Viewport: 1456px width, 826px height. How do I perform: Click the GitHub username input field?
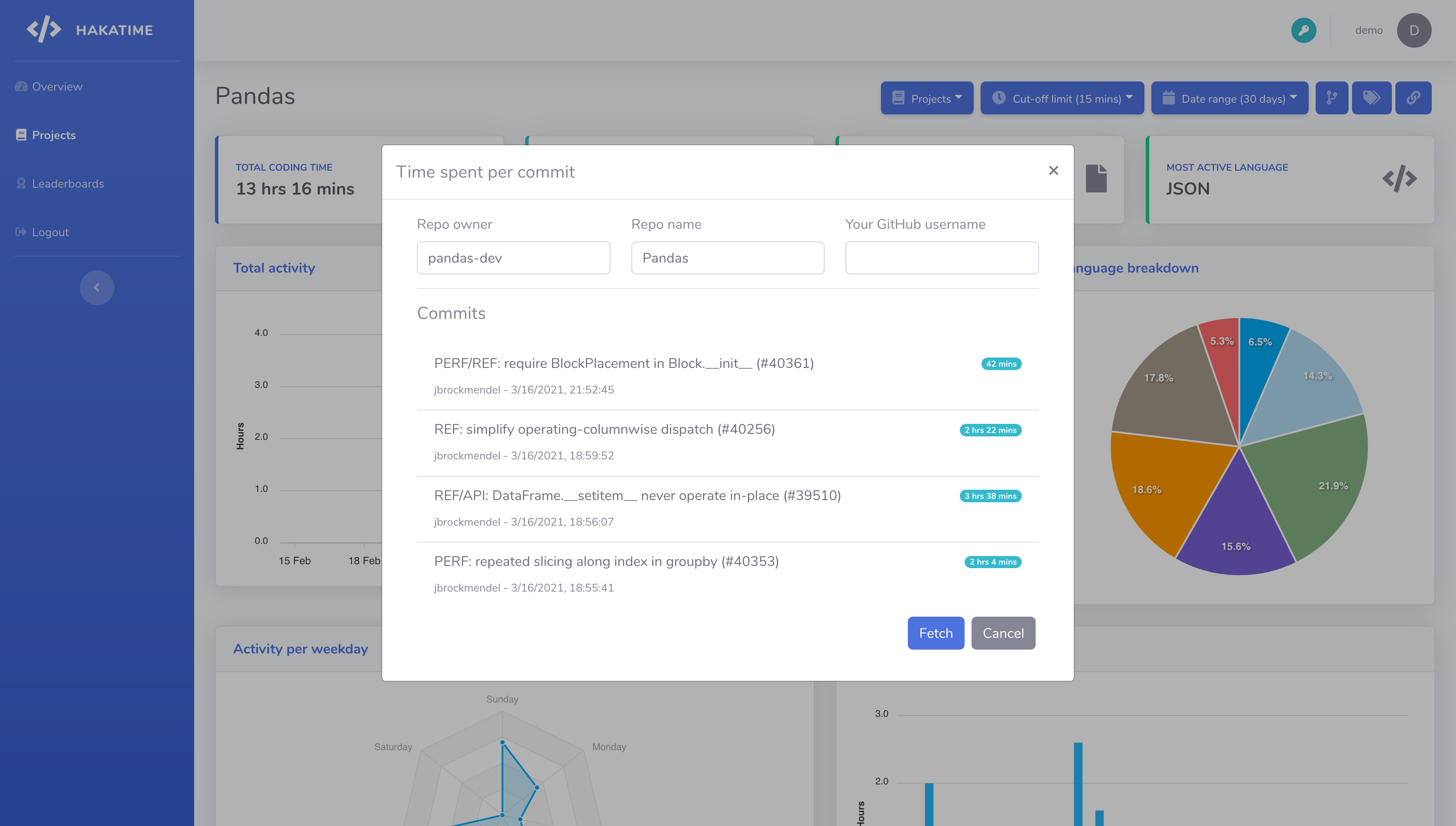942,258
